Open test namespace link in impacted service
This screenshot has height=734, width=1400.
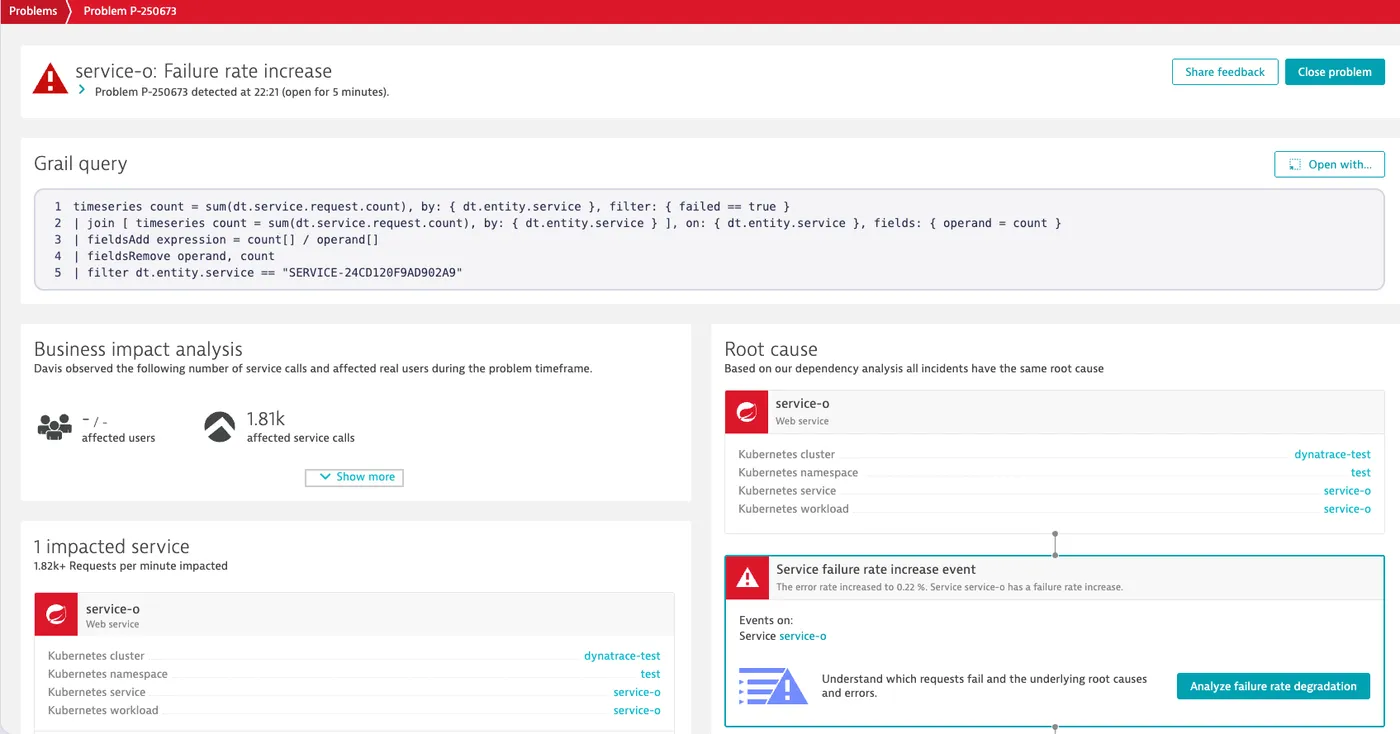coord(650,674)
